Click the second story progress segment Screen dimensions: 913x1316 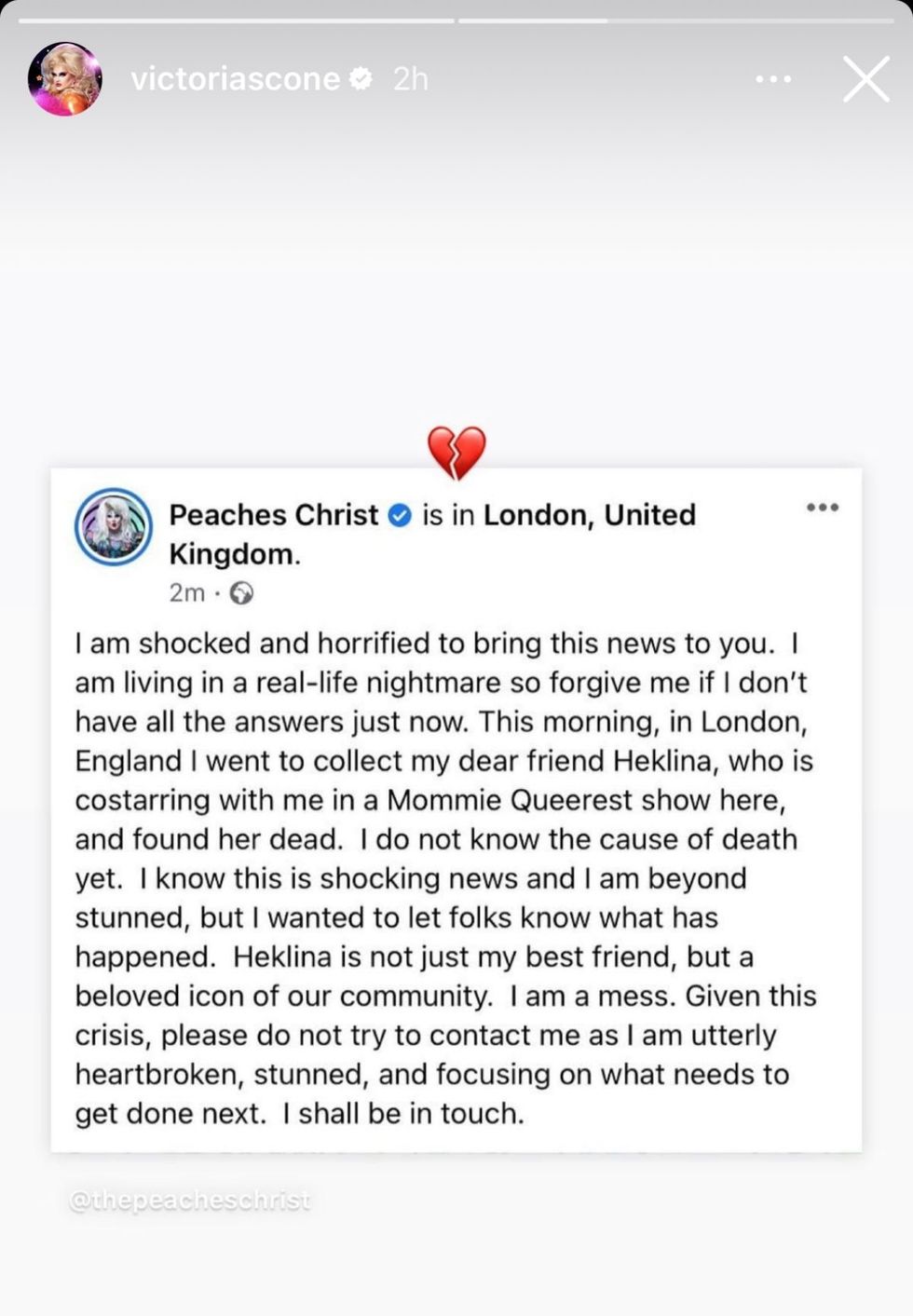coord(675,20)
